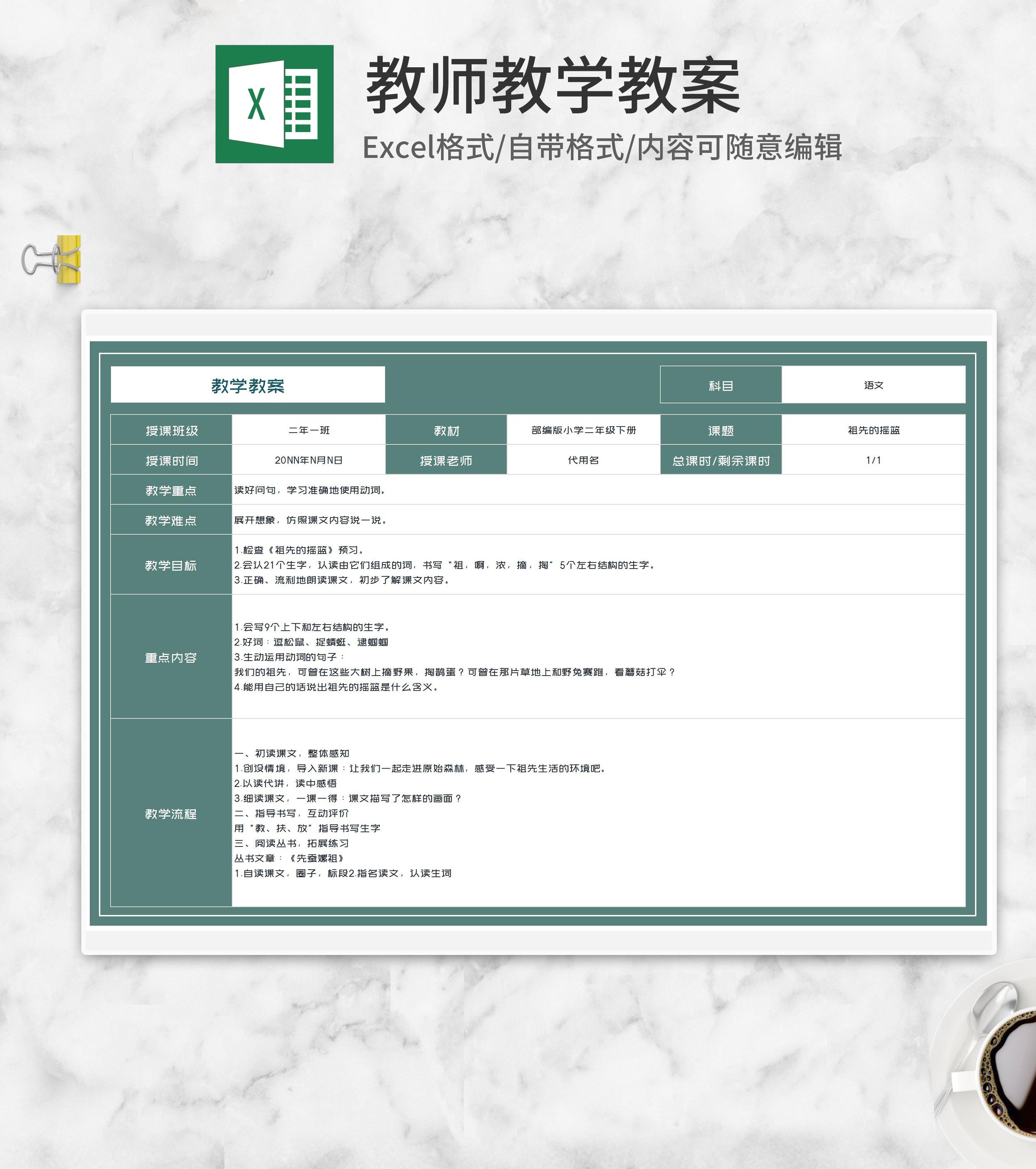This screenshot has width=1036, height=1169.
Task: Select the 总课时/剩余课时 header cell
Action: (721, 460)
